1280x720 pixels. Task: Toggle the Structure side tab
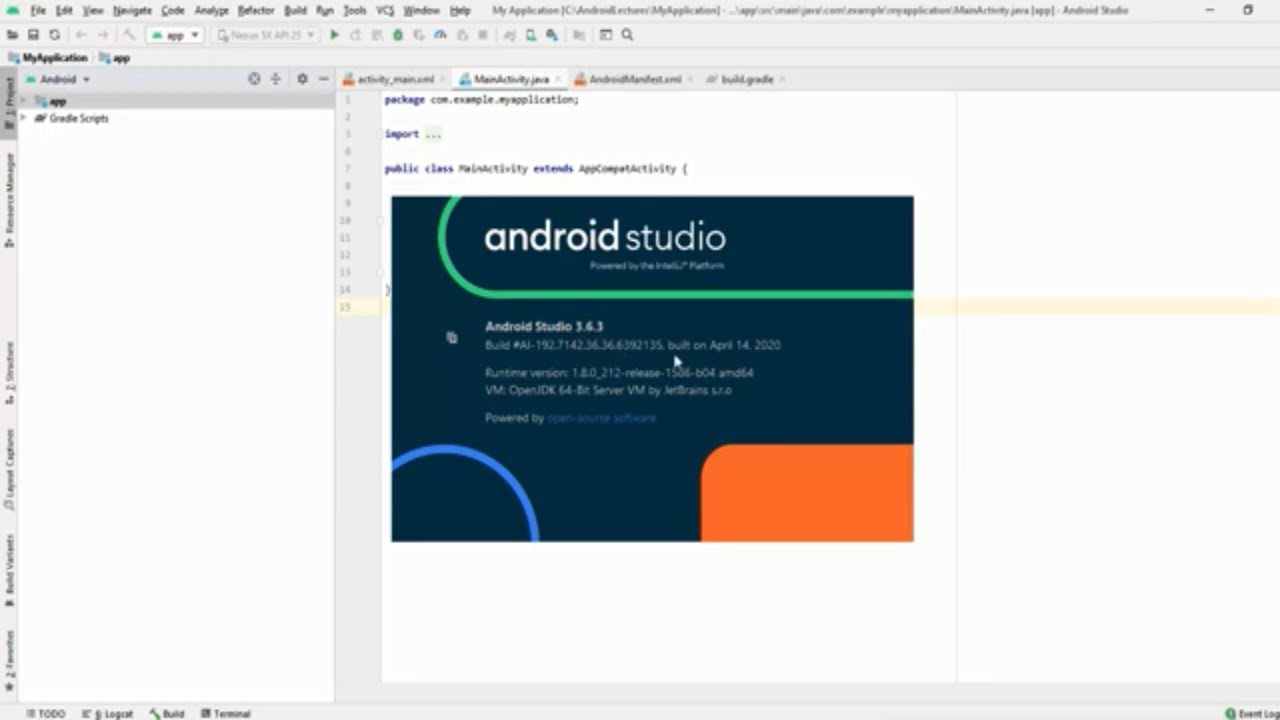click(x=9, y=372)
